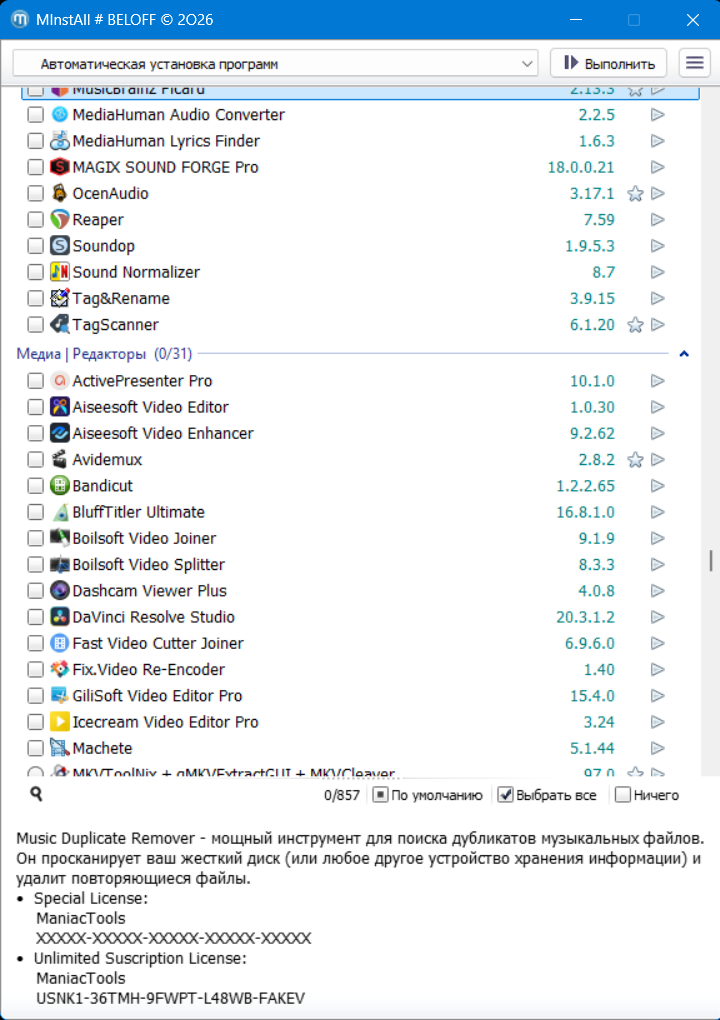720x1020 pixels.
Task: Click the Dashcam Viewer Plus icon
Action: coord(59,591)
